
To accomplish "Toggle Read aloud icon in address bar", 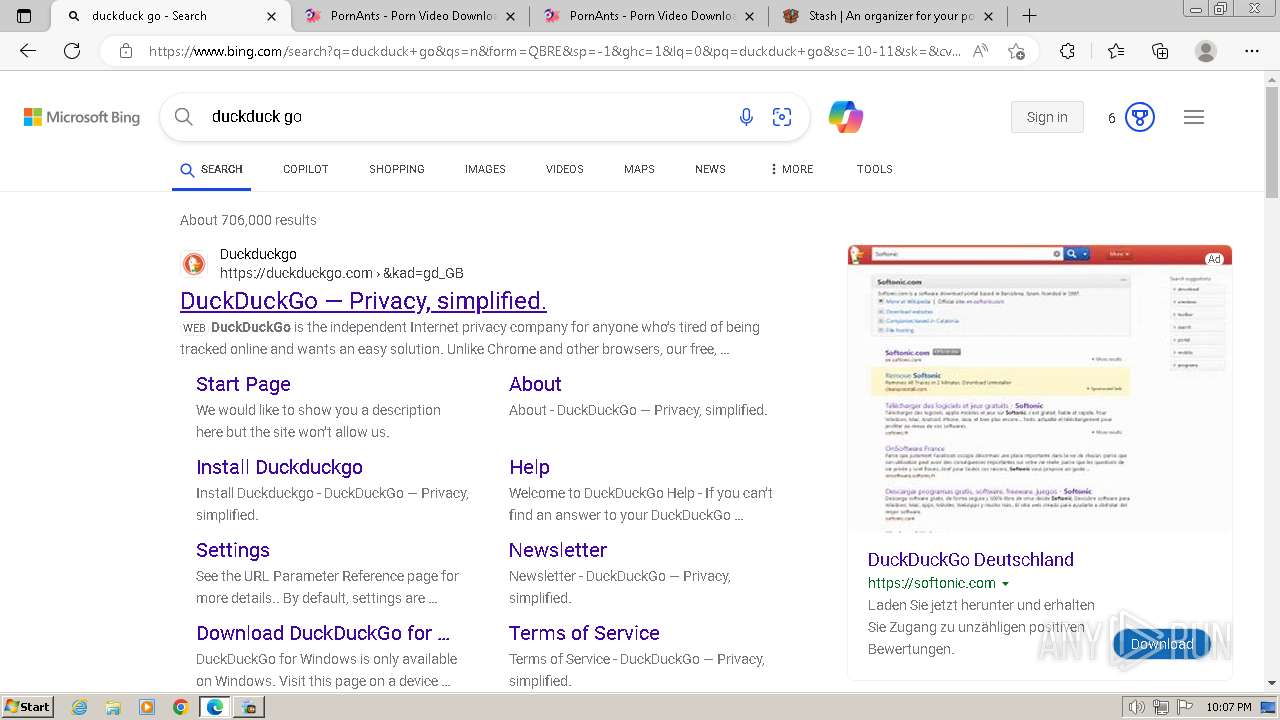I will pos(981,51).
